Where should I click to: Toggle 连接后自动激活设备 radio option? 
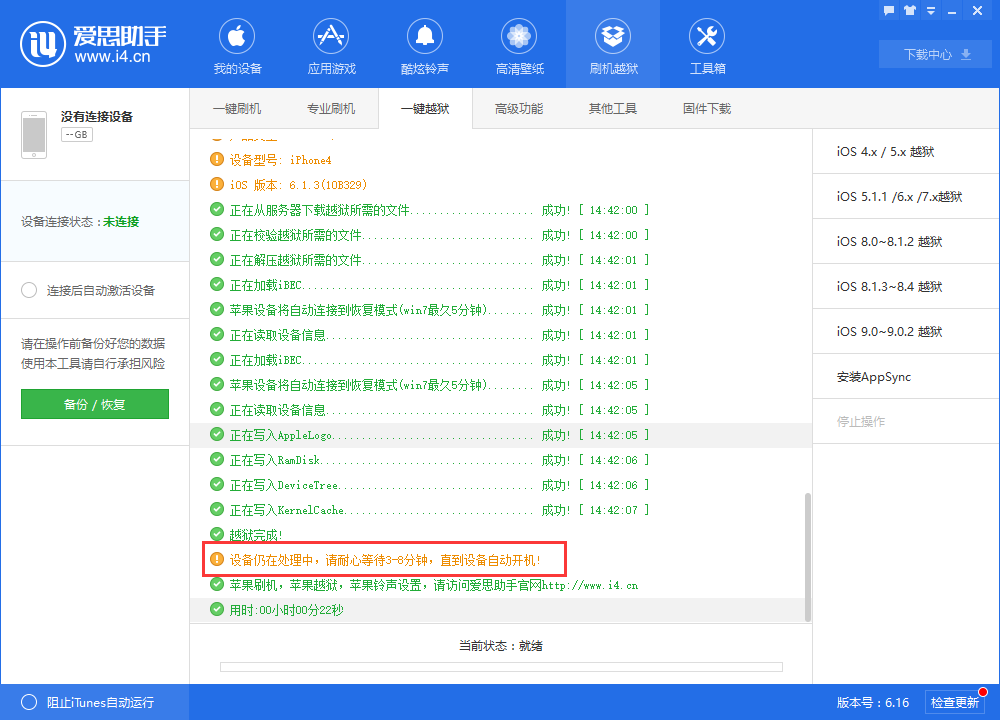pos(29,290)
